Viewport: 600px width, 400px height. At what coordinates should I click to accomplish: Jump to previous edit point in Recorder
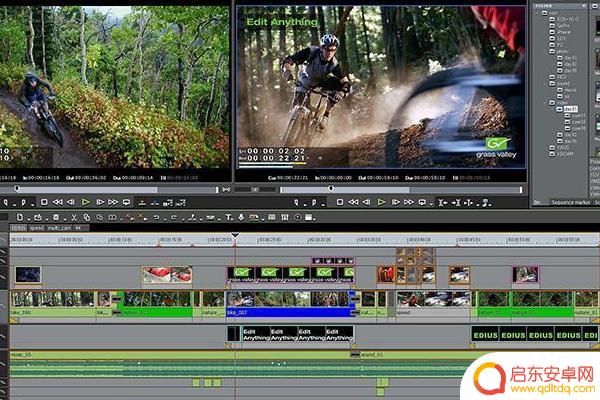tap(443, 202)
